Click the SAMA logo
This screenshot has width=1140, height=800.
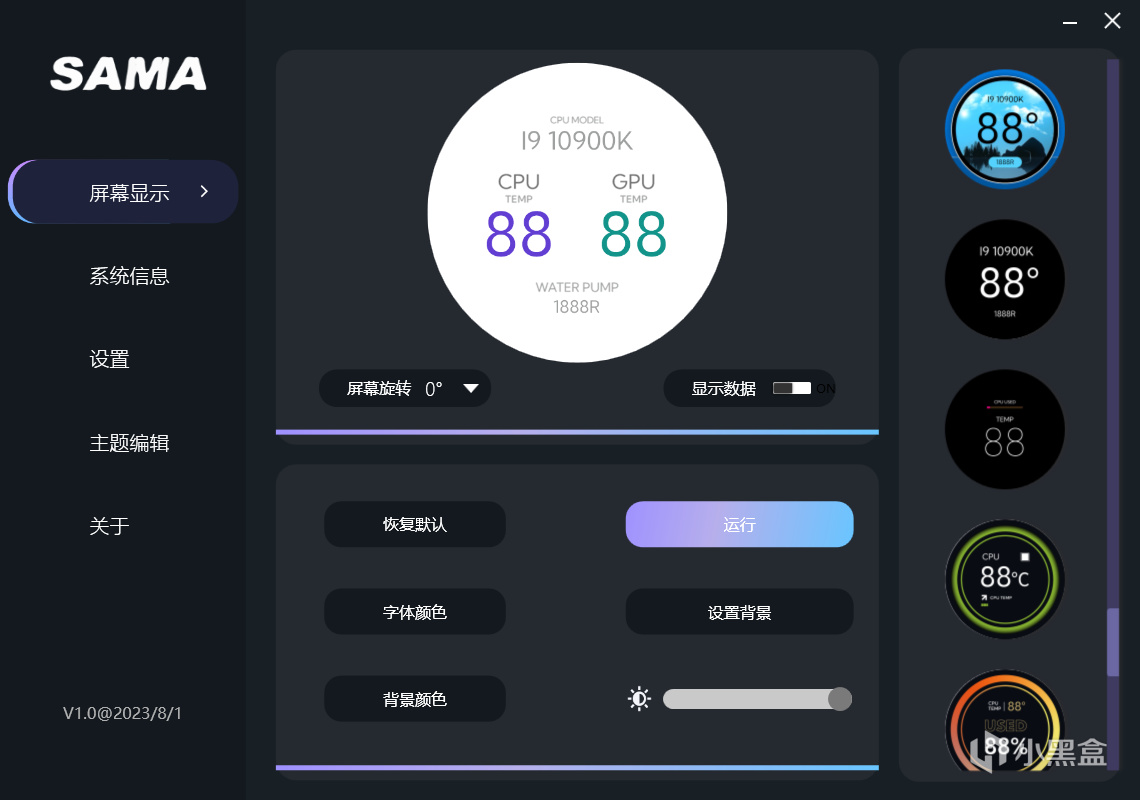(129, 73)
